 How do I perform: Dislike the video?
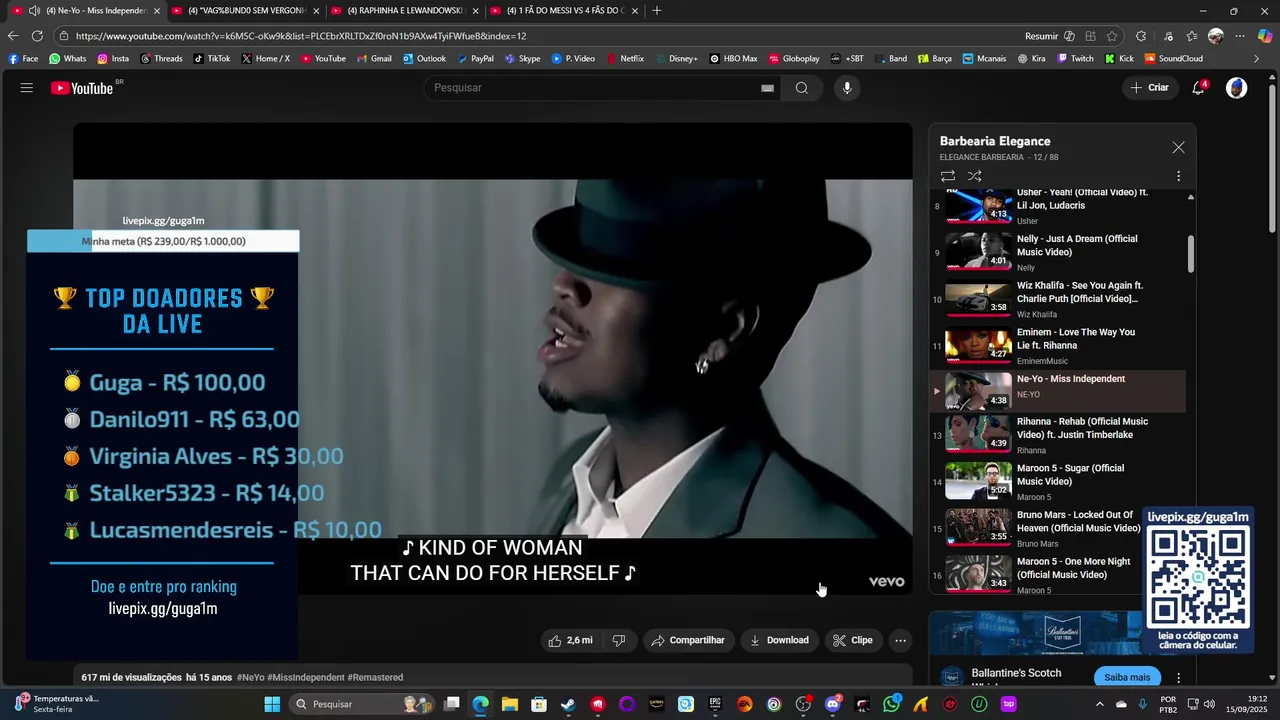point(619,640)
